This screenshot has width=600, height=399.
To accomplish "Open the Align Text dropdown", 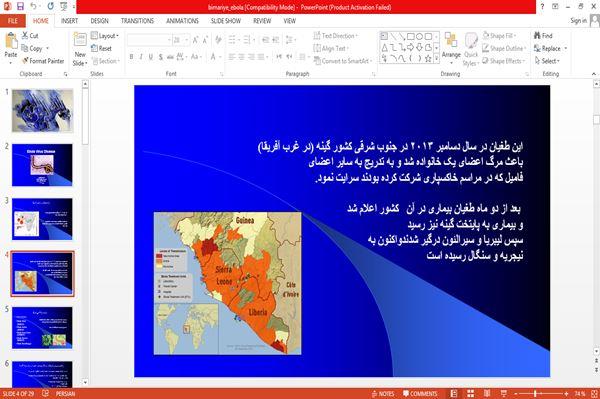I will (x=331, y=48).
